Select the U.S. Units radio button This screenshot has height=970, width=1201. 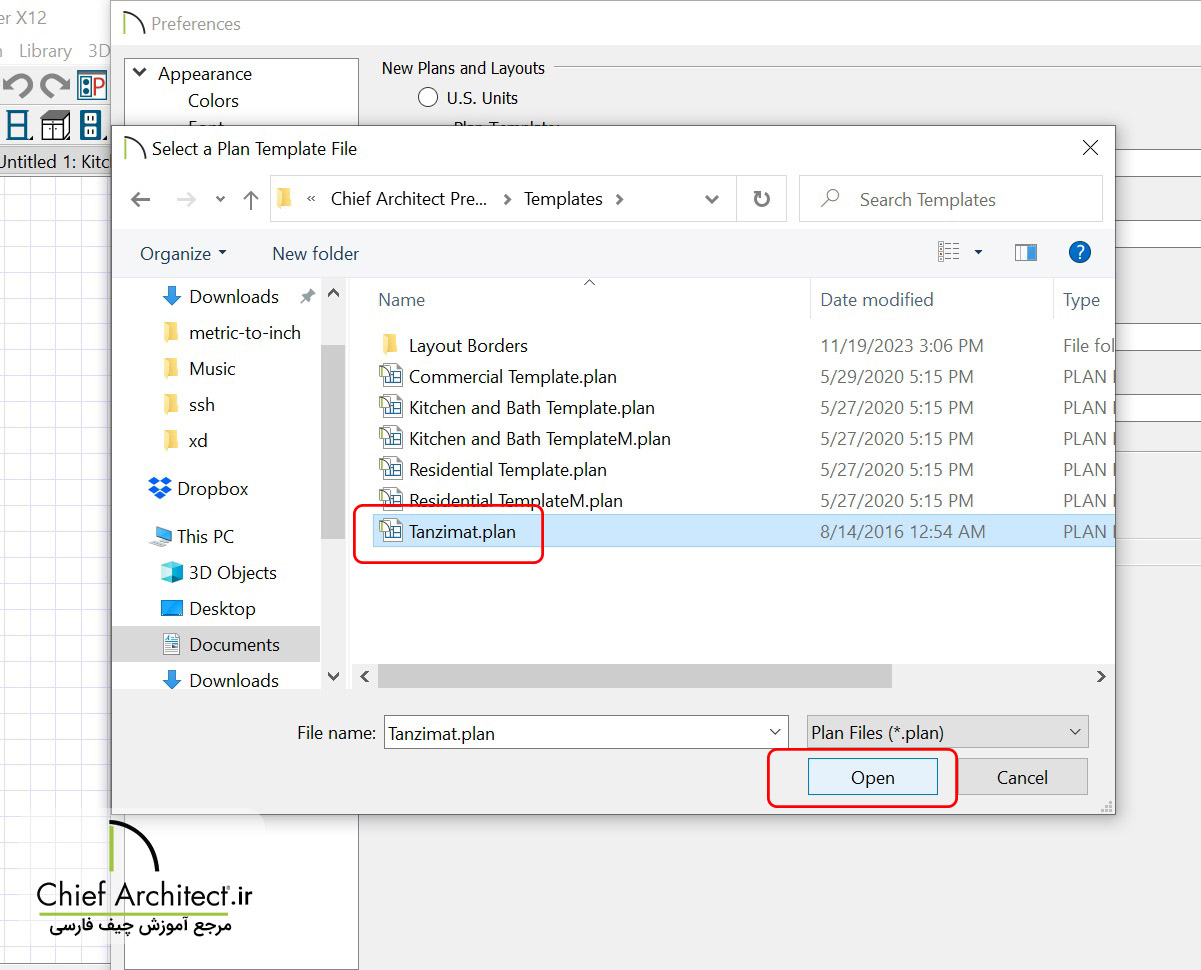click(428, 98)
